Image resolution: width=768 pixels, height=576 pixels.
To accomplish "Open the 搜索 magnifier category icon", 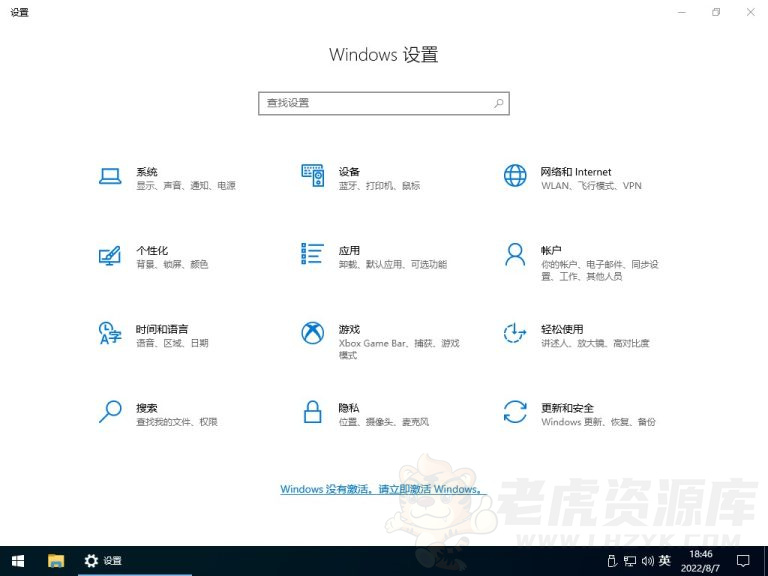I will coord(110,411).
